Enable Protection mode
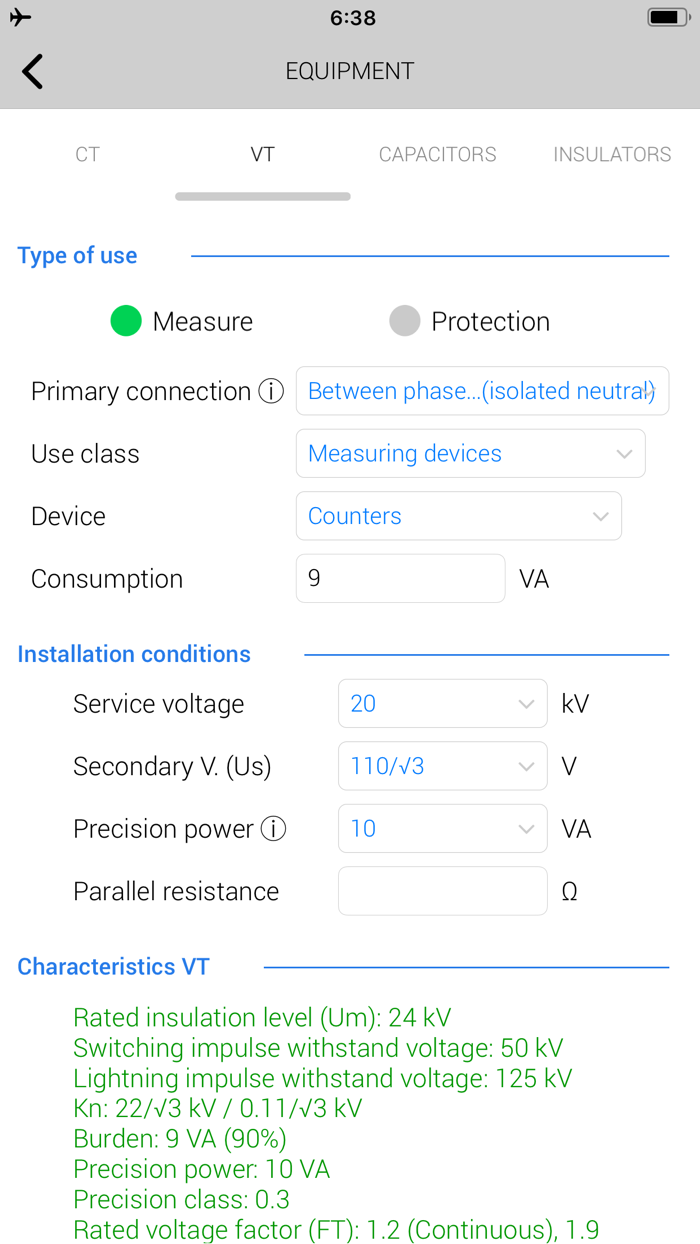This screenshot has width=700, height=1244. (x=404, y=321)
